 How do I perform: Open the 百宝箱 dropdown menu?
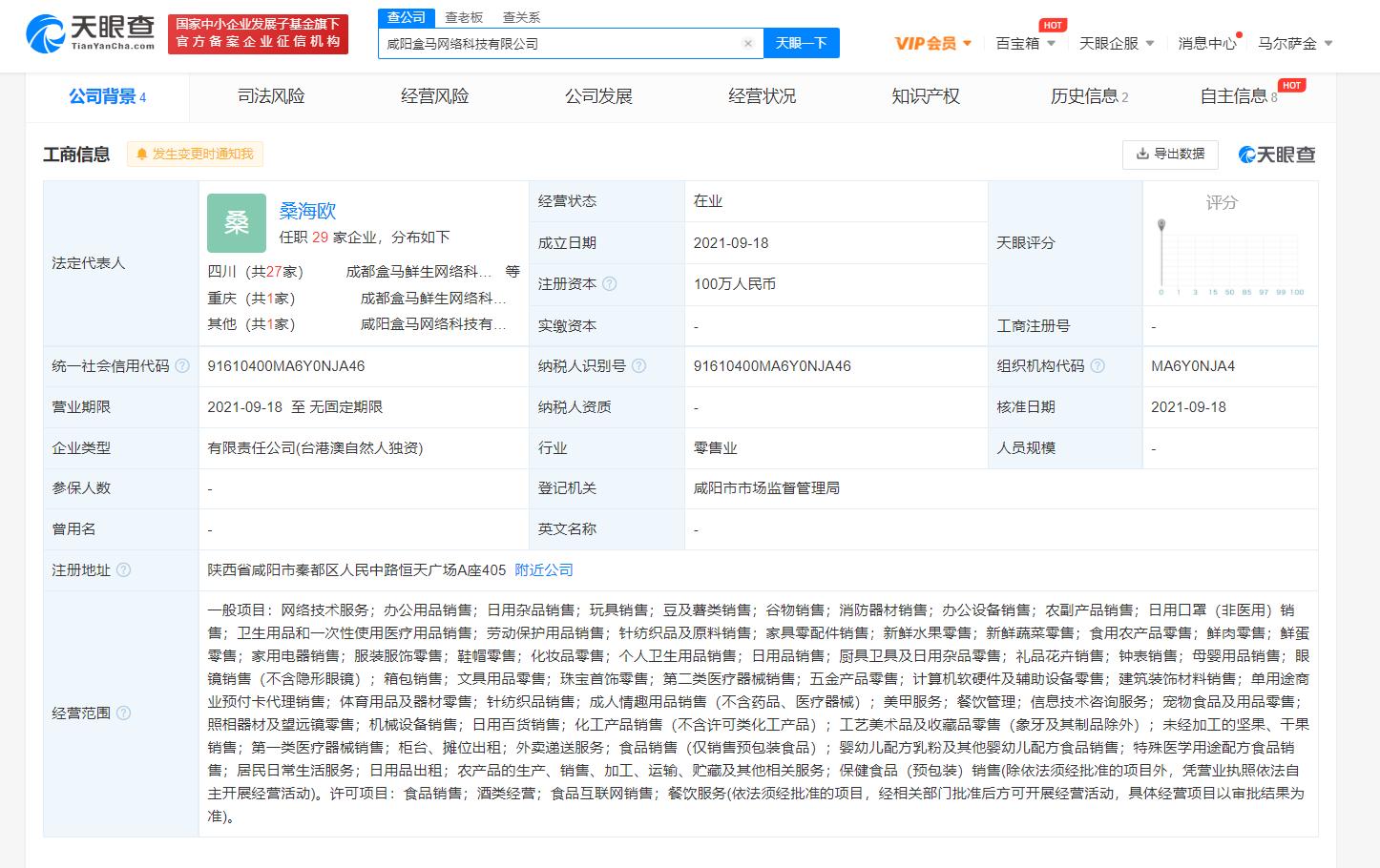[1025, 44]
